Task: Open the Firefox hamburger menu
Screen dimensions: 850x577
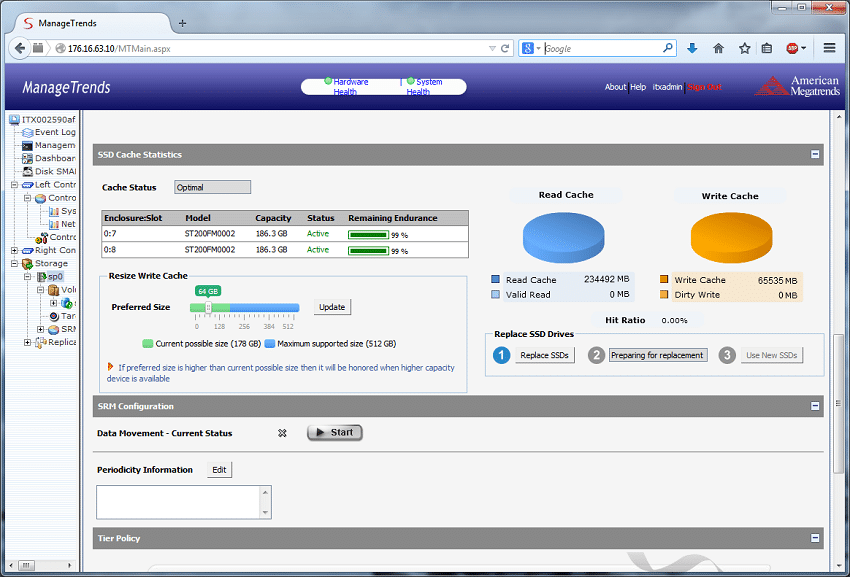Action: (x=829, y=48)
